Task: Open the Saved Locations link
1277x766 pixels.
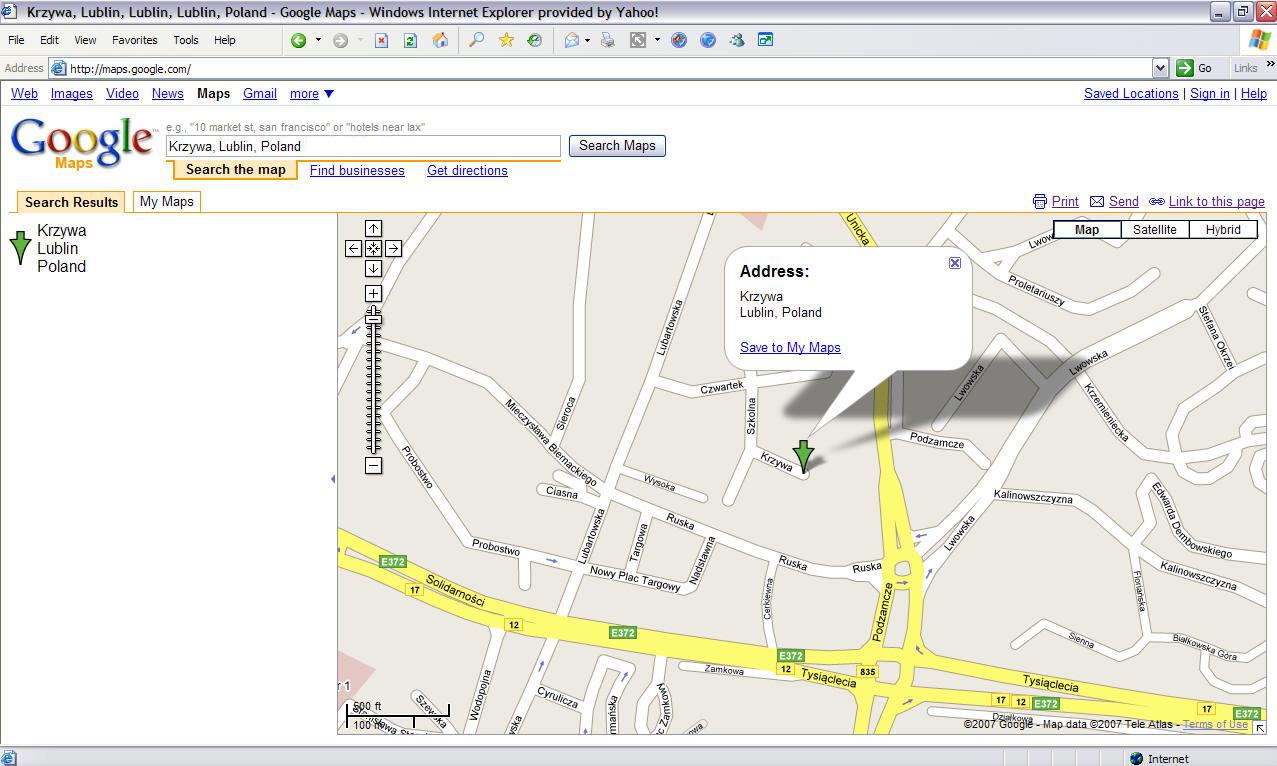Action: [1131, 94]
